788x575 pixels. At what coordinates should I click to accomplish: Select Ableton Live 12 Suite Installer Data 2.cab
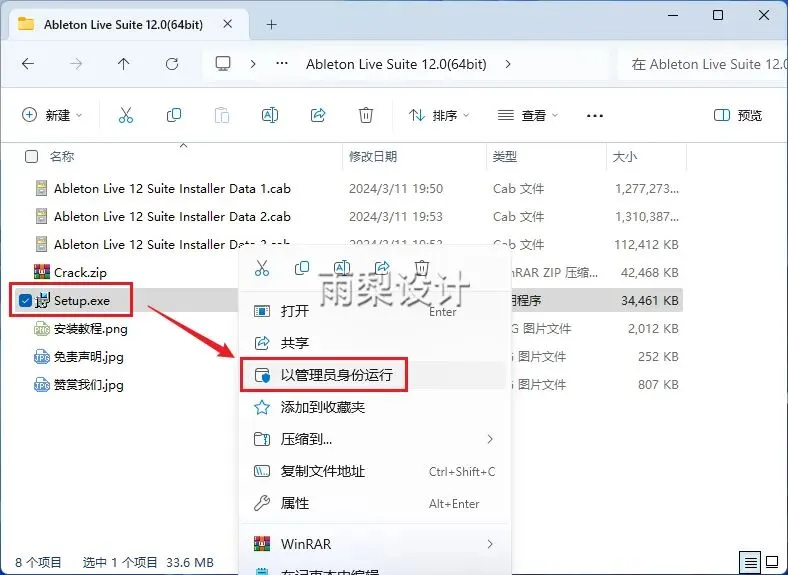click(172, 217)
